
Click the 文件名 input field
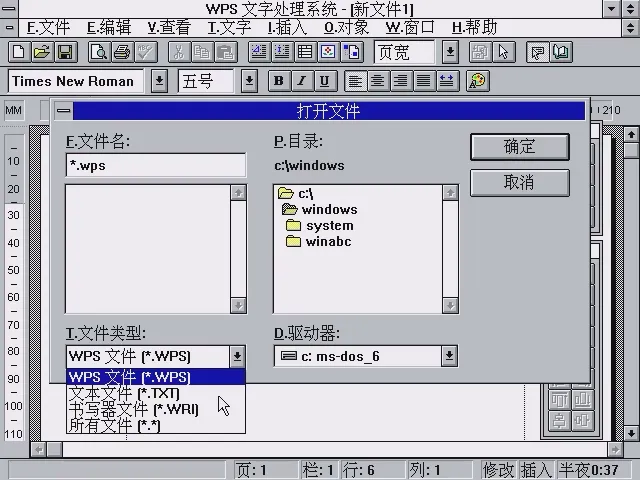[156, 165]
